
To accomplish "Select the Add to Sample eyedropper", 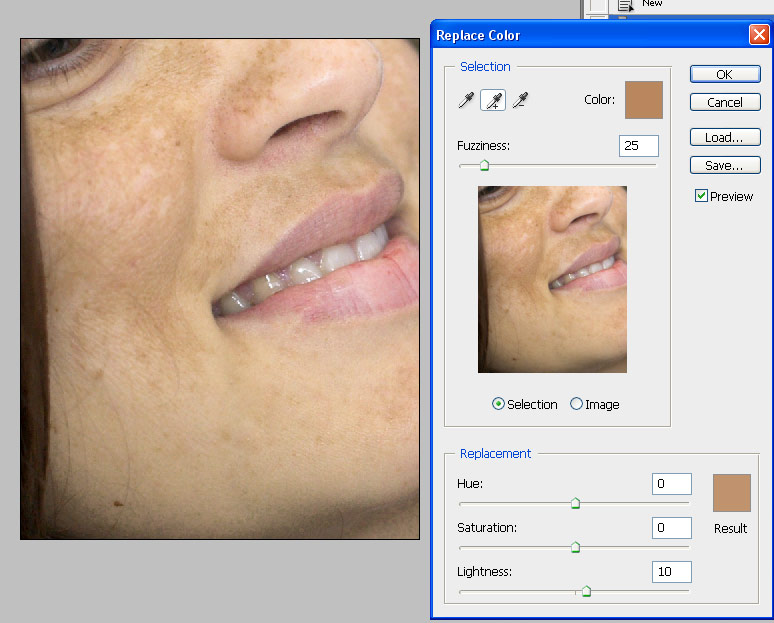I will [x=493, y=100].
